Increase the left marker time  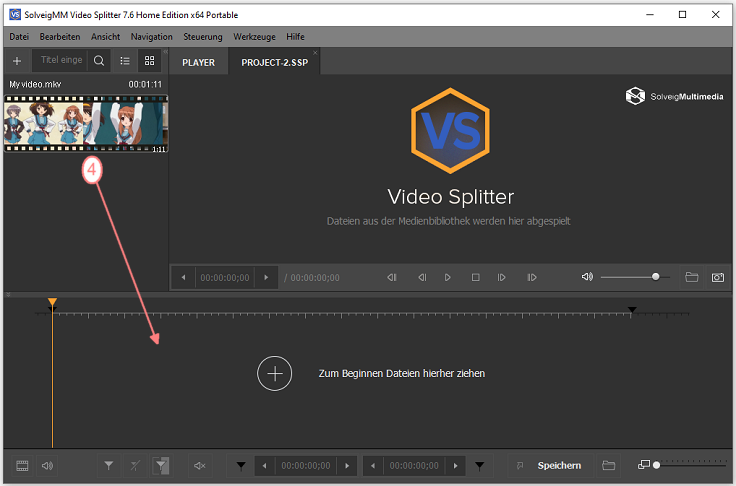(x=347, y=465)
